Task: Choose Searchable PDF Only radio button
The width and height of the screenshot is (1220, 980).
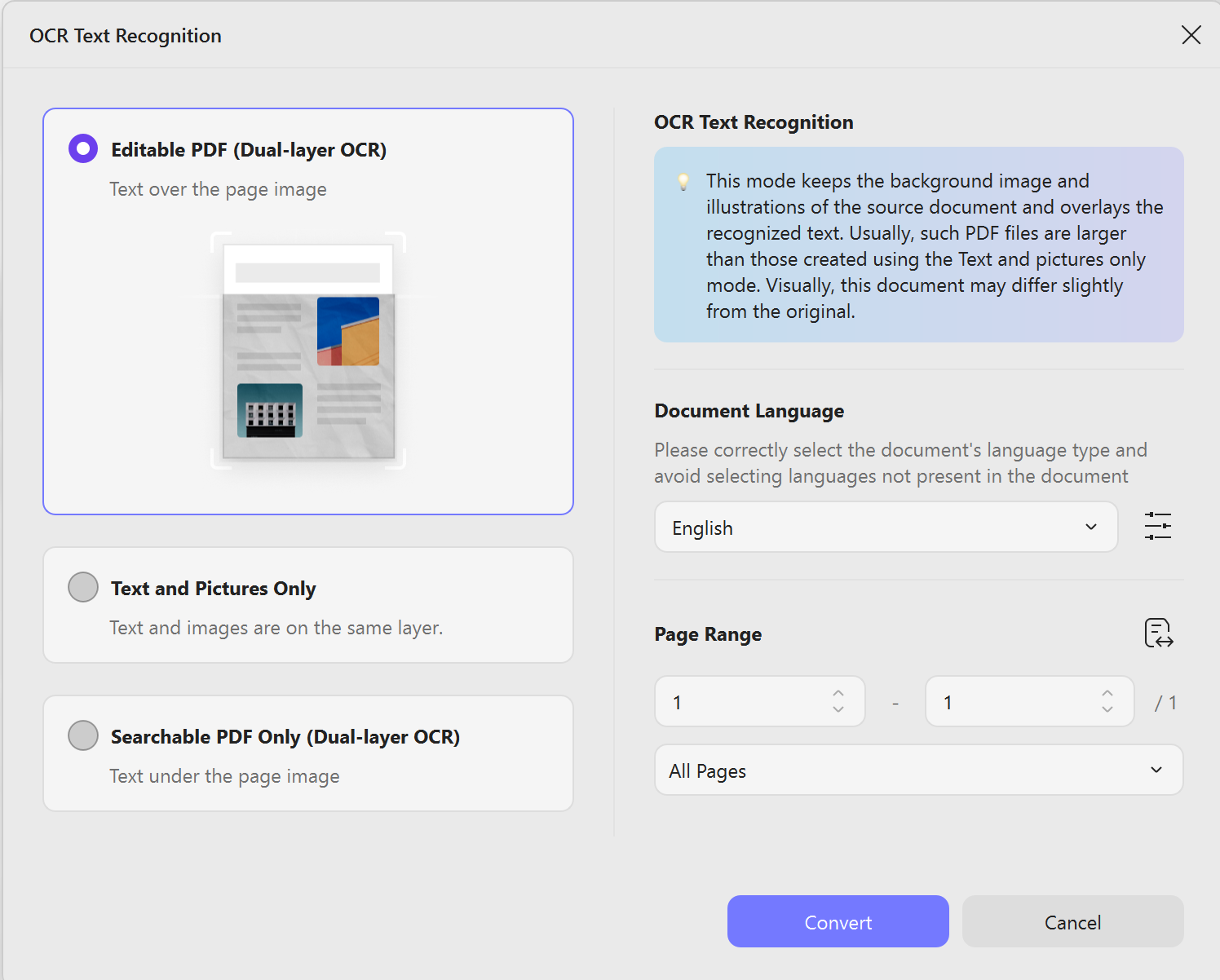Action: tap(83, 735)
